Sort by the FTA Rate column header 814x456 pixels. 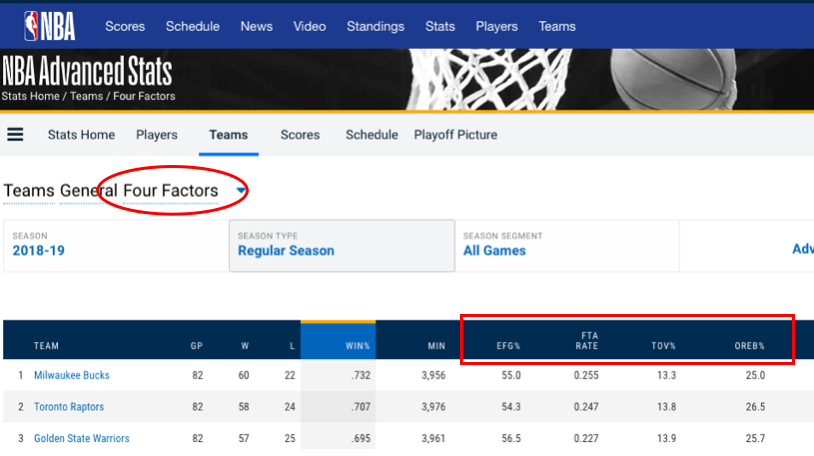tap(589, 341)
